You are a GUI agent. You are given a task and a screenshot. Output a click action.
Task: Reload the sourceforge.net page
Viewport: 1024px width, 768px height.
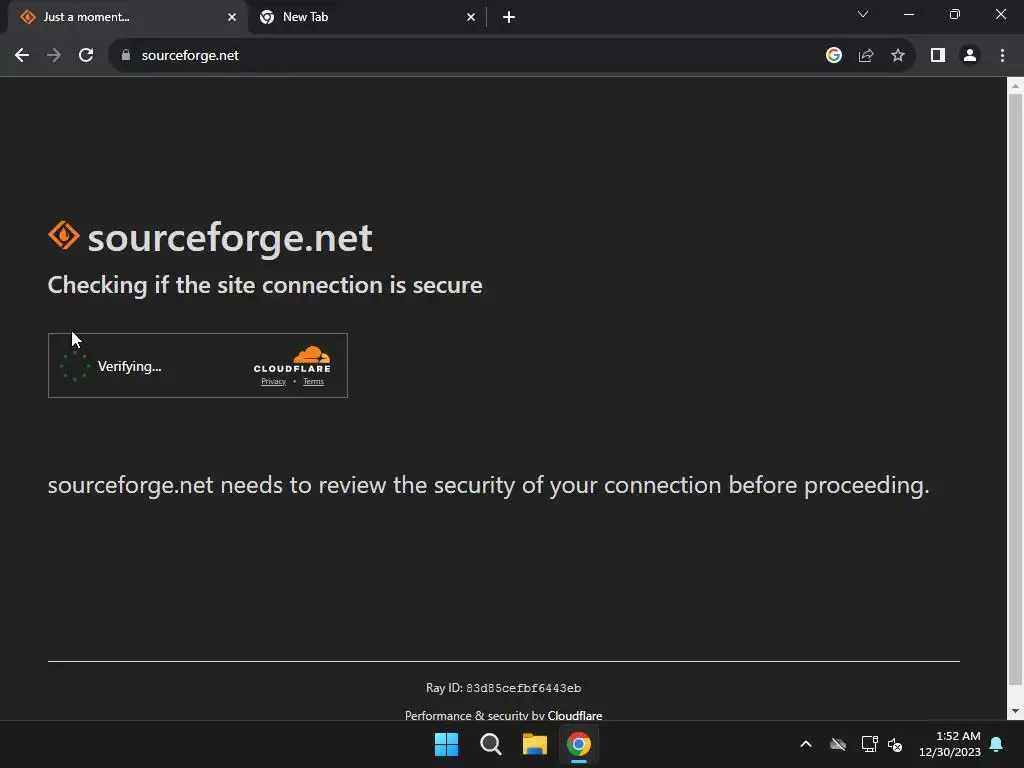(86, 56)
